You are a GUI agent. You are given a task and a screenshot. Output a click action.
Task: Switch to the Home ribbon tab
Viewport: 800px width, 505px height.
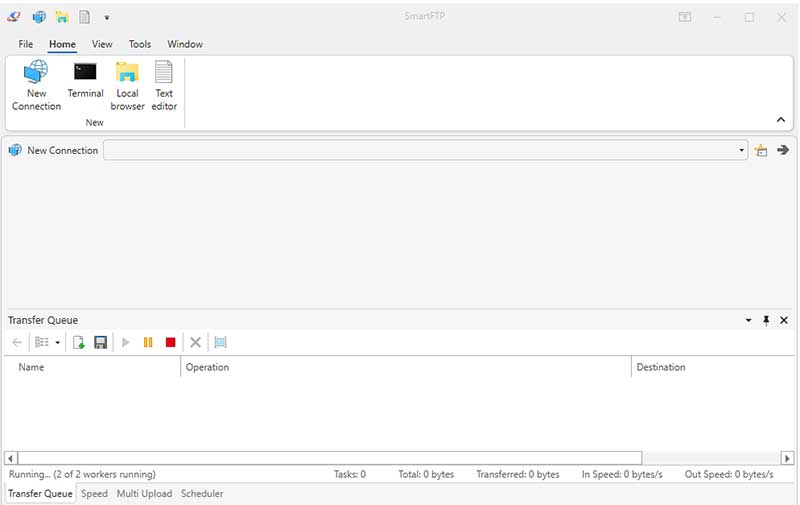click(62, 44)
